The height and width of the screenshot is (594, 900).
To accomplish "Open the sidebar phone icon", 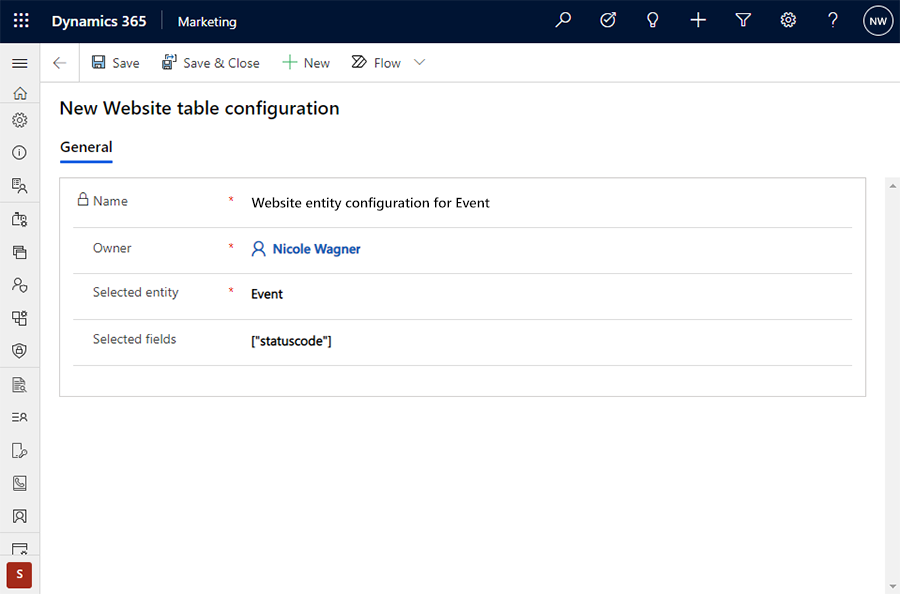I will (x=20, y=483).
